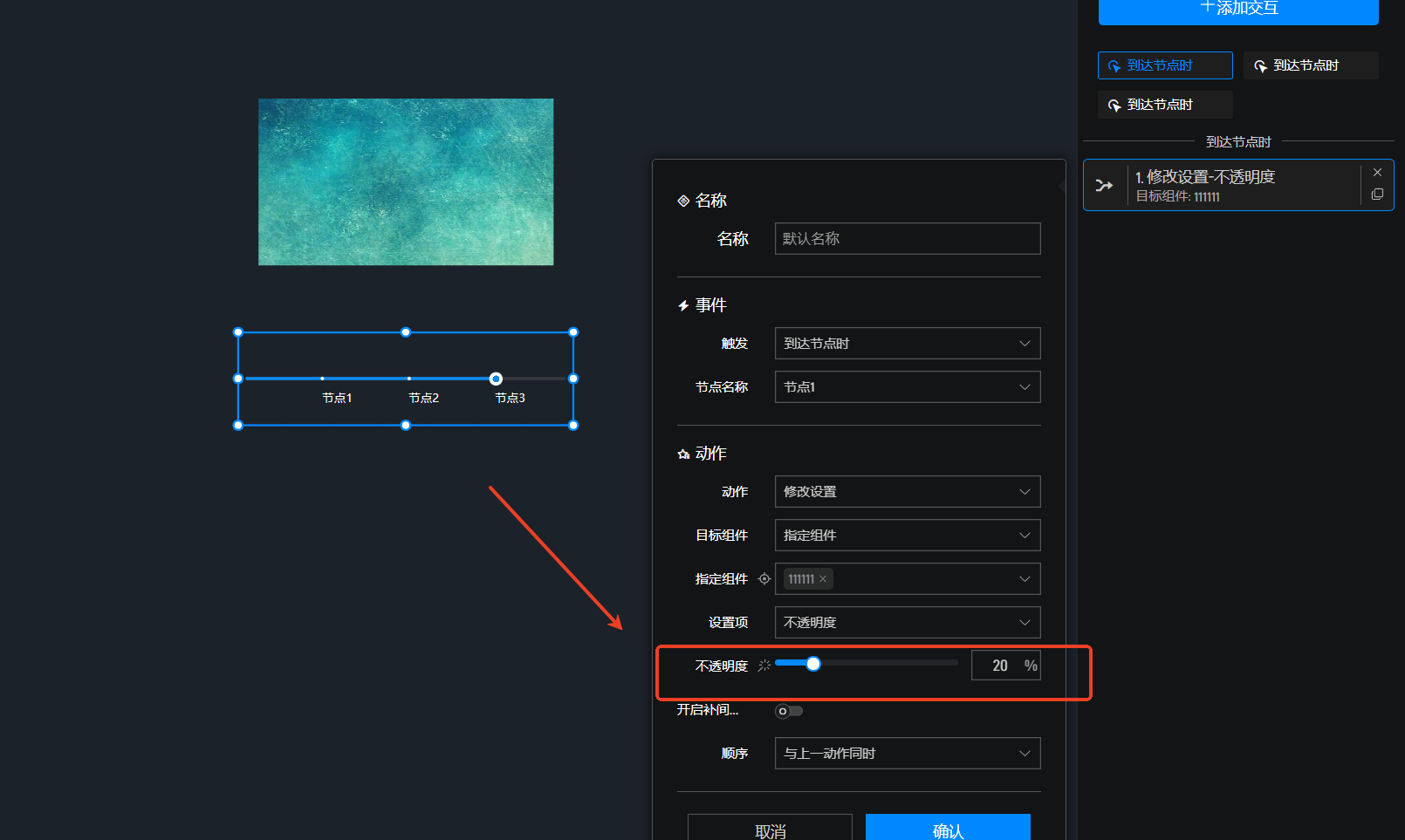Viewport: 1405px width, 840px height.
Task: Click the 不透明度 slider handle
Action: (813, 664)
